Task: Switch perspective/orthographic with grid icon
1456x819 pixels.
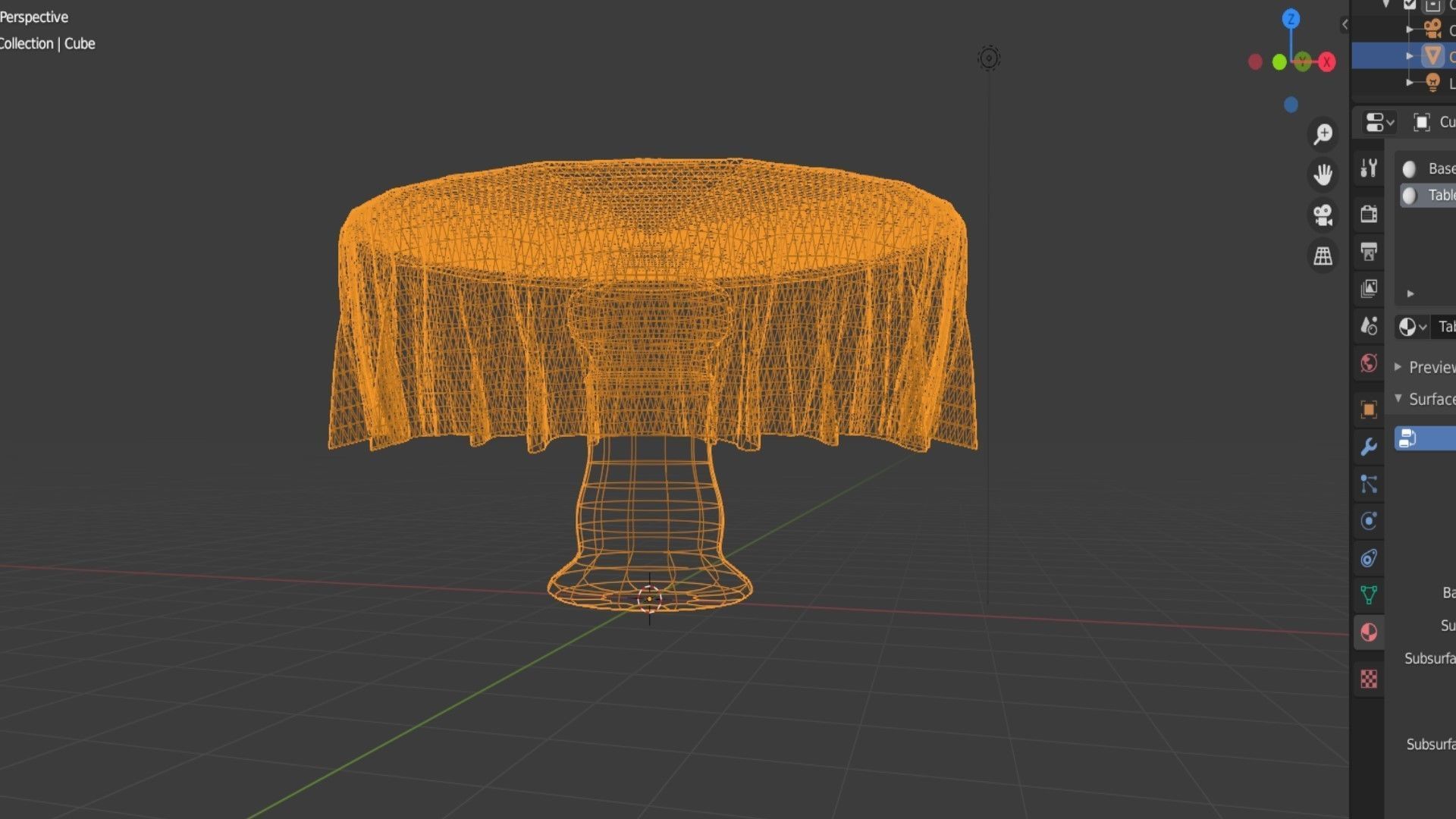Action: point(1323,256)
